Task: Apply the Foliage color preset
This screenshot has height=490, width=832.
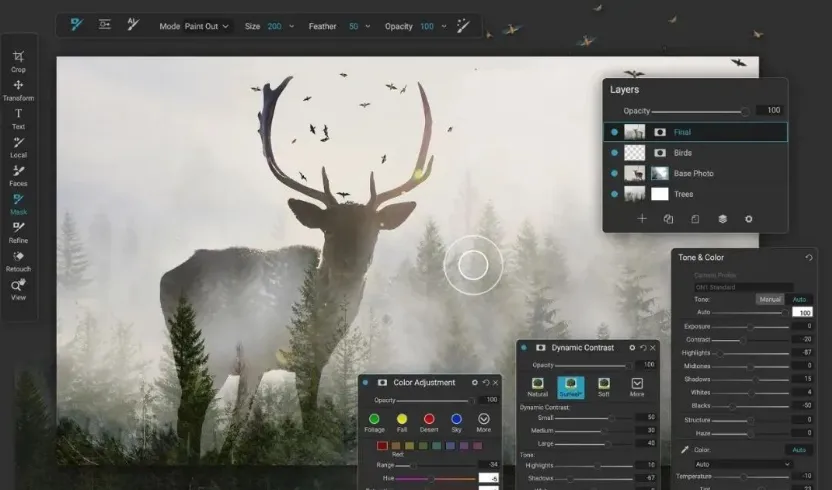Action: (374, 423)
